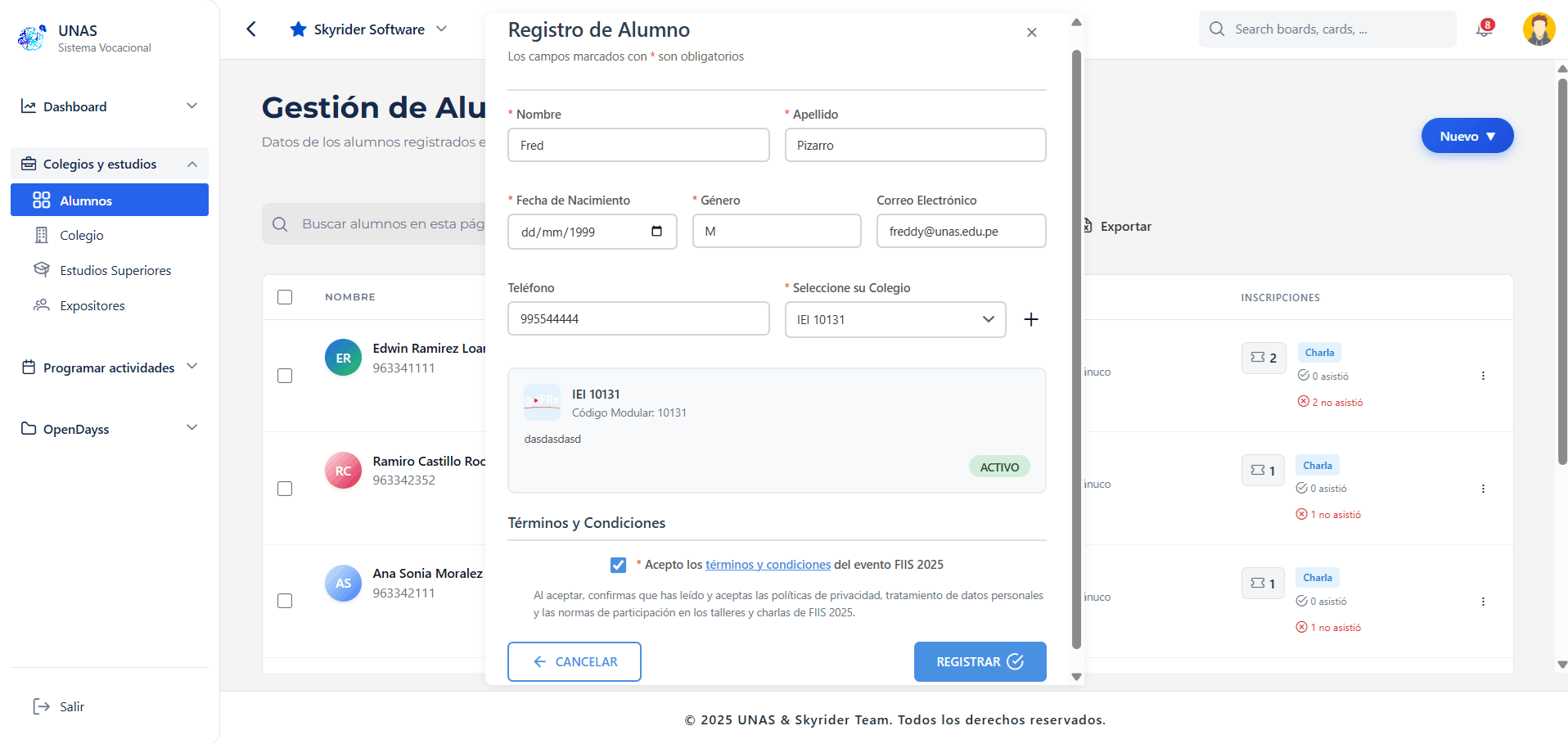Open the user profile avatar
The width and height of the screenshot is (1568, 744).
pyautogui.click(x=1538, y=29)
